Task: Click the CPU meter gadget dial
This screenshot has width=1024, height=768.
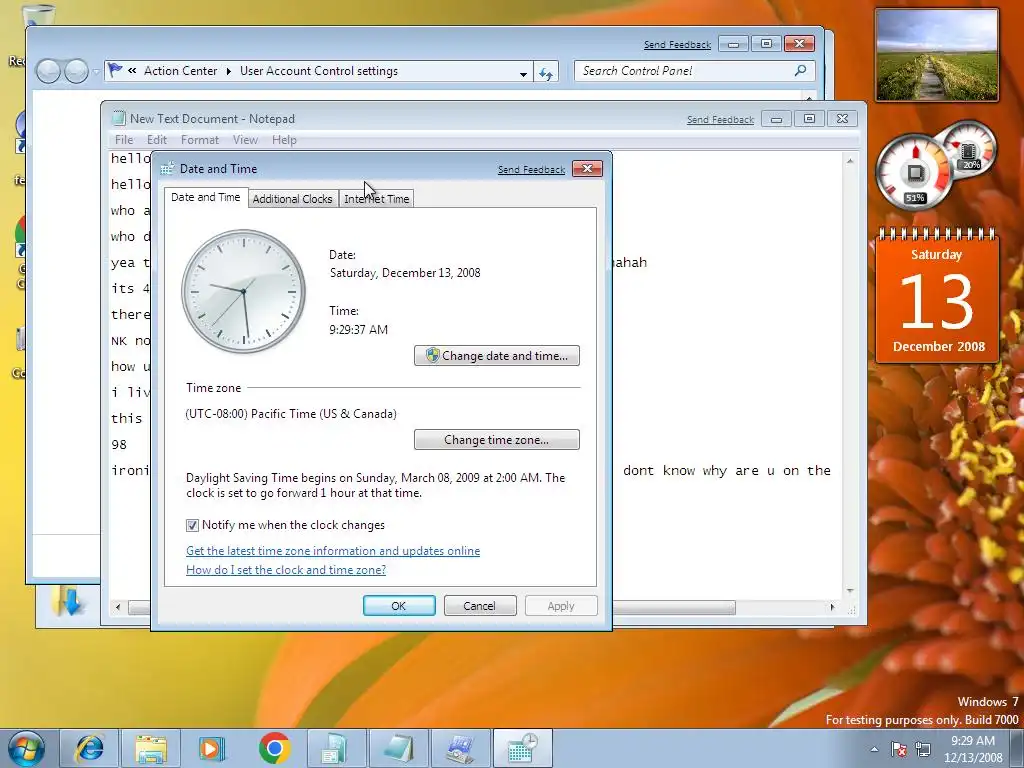Action: pyautogui.click(x=915, y=172)
